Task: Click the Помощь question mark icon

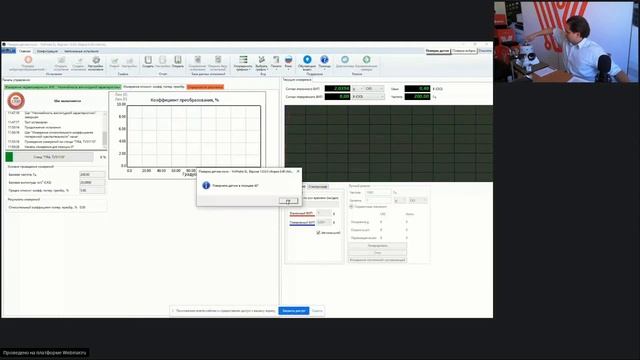Action: coord(324,60)
